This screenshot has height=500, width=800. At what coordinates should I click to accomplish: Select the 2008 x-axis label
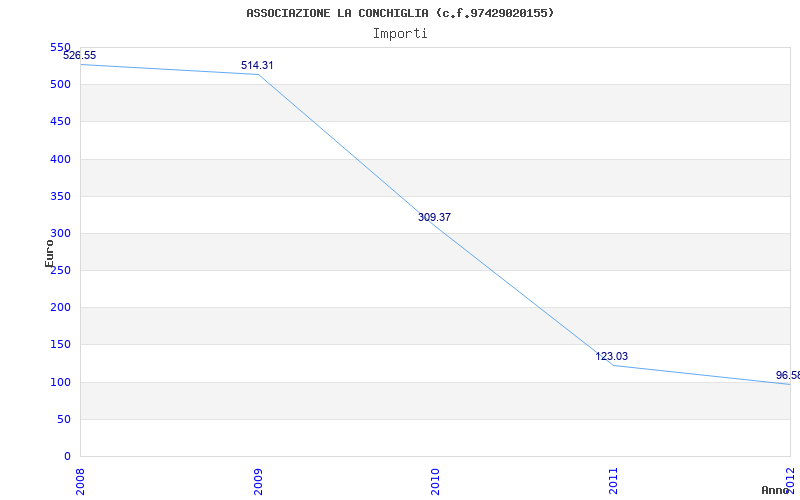(80, 481)
